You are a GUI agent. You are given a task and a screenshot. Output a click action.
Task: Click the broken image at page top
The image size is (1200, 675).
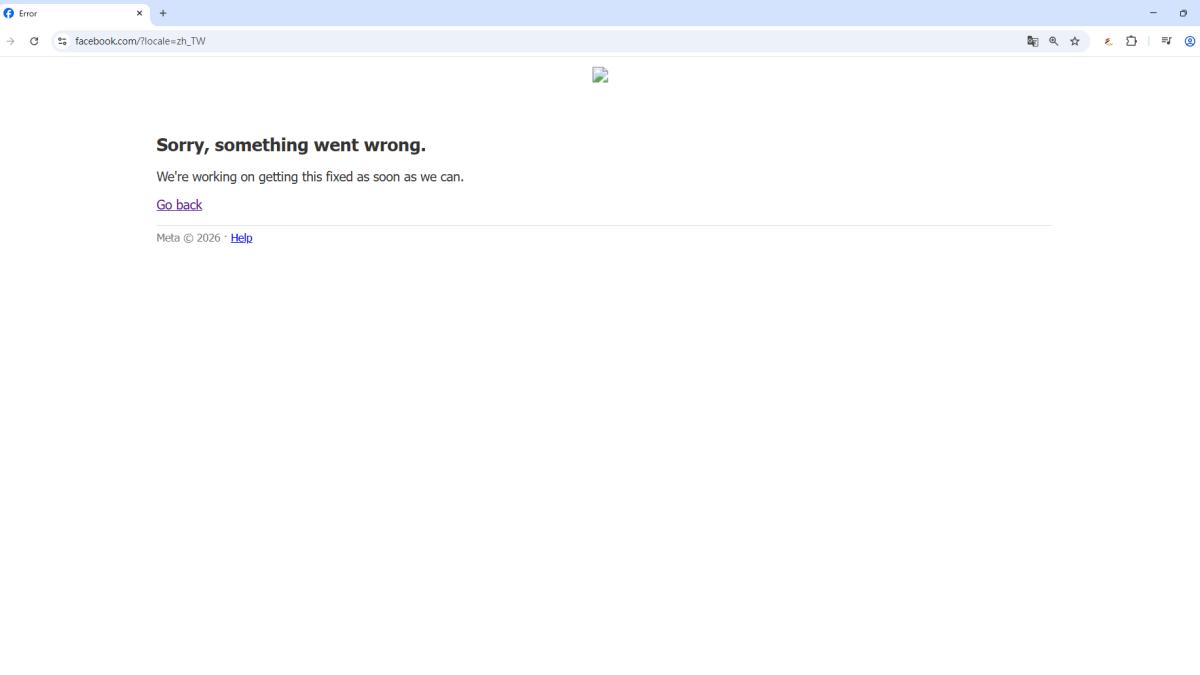600,75
